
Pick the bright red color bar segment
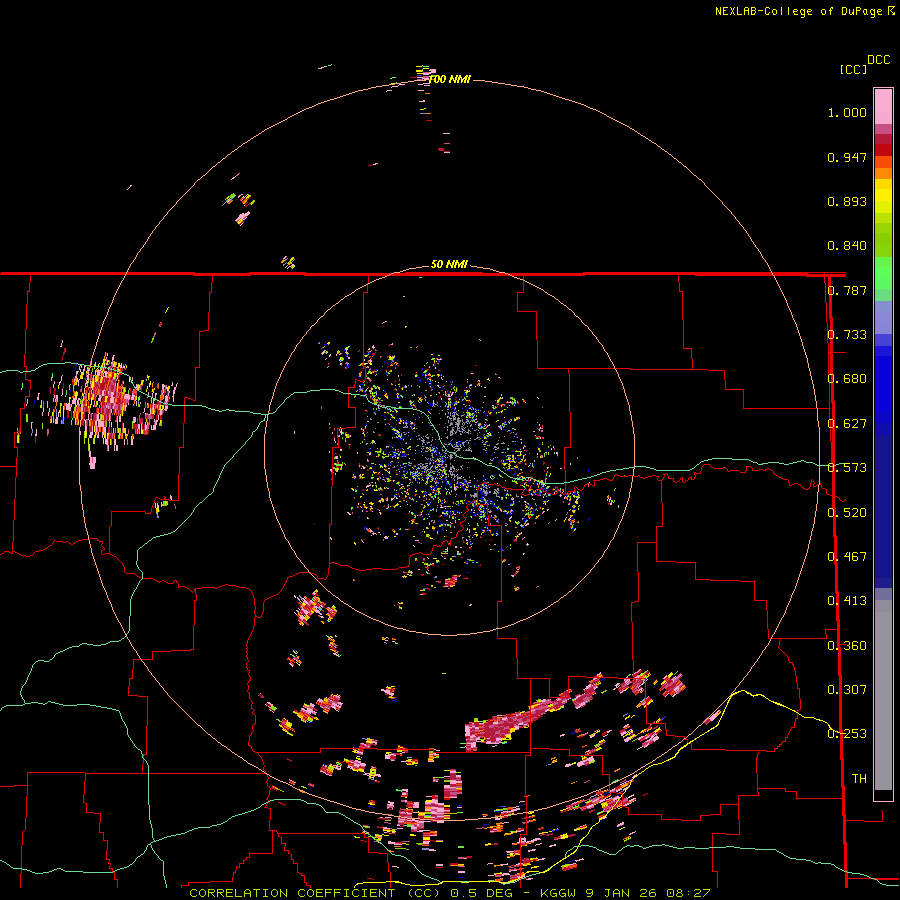(883, 150)
